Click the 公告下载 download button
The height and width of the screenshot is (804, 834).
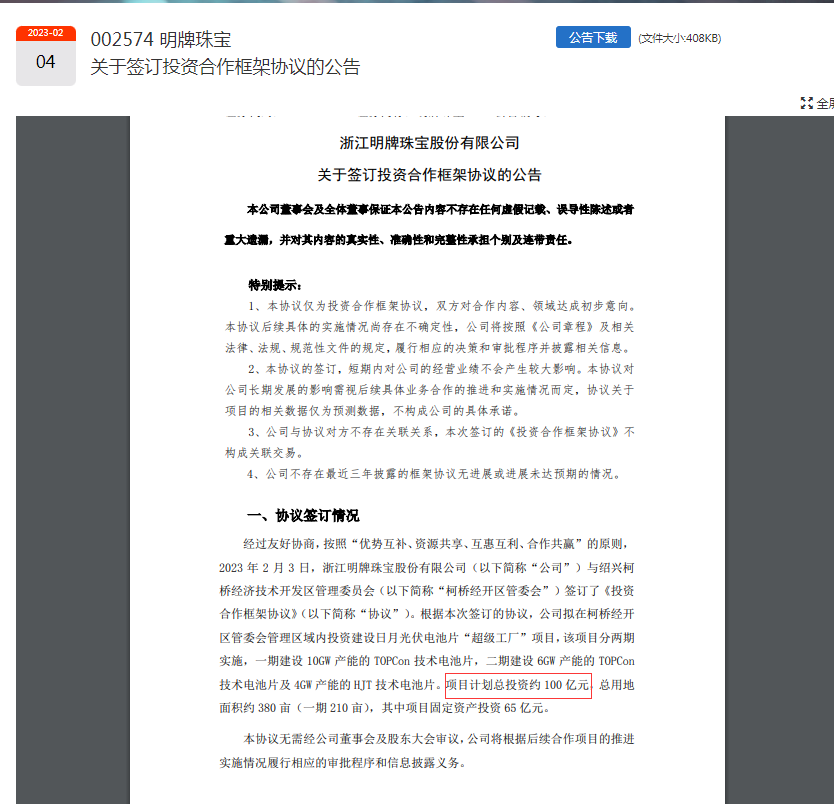click(593, 37)
